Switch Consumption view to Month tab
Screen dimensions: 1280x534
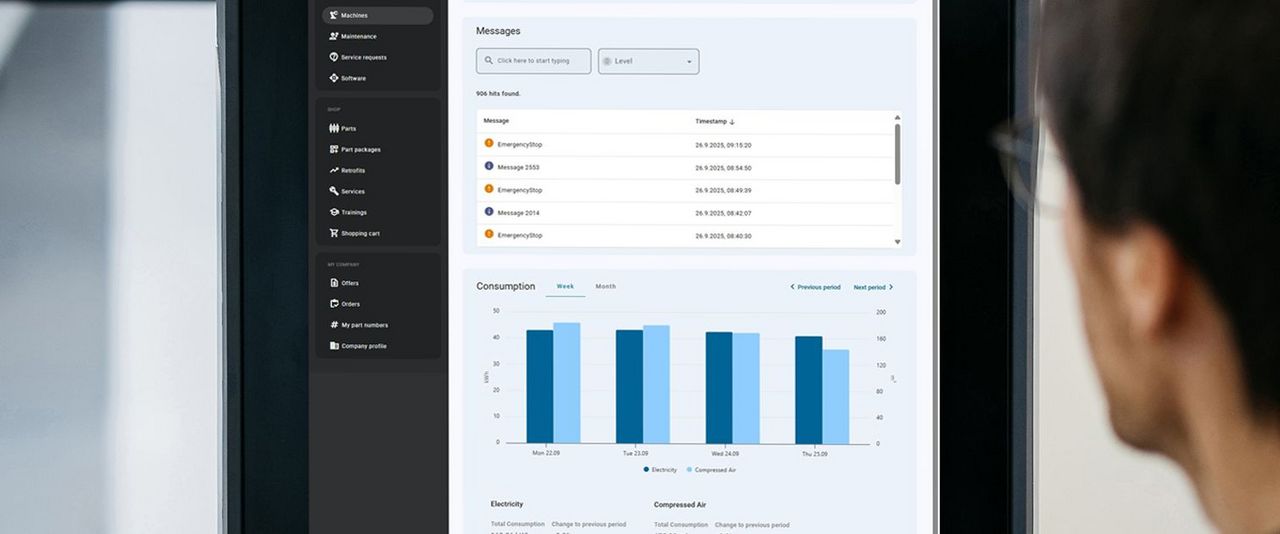[x=606, y=287]
